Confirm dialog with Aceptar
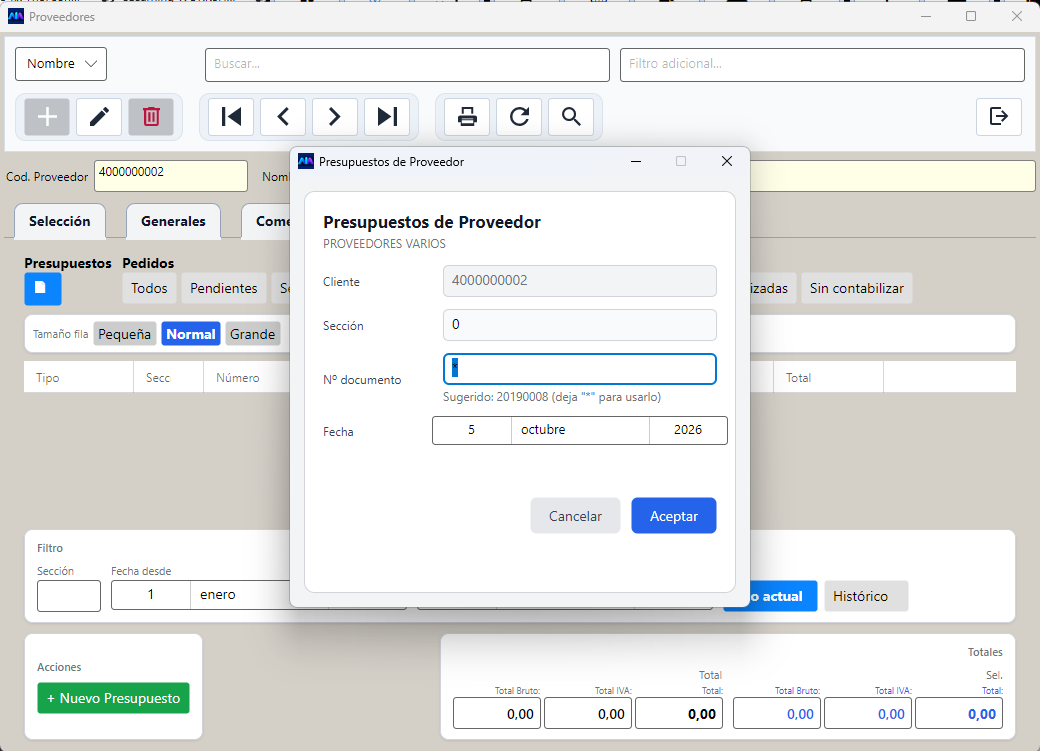Image resolution: width=1040 pixels, height=751 pixels. click(673, 515)
